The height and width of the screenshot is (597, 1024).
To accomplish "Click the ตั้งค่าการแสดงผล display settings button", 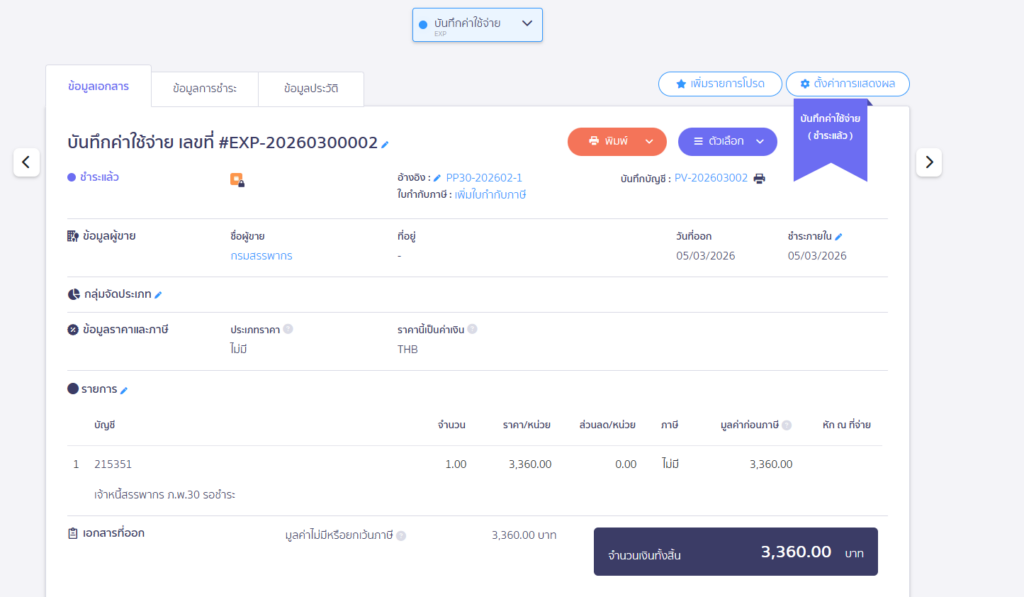I will (x=847, y=84).
